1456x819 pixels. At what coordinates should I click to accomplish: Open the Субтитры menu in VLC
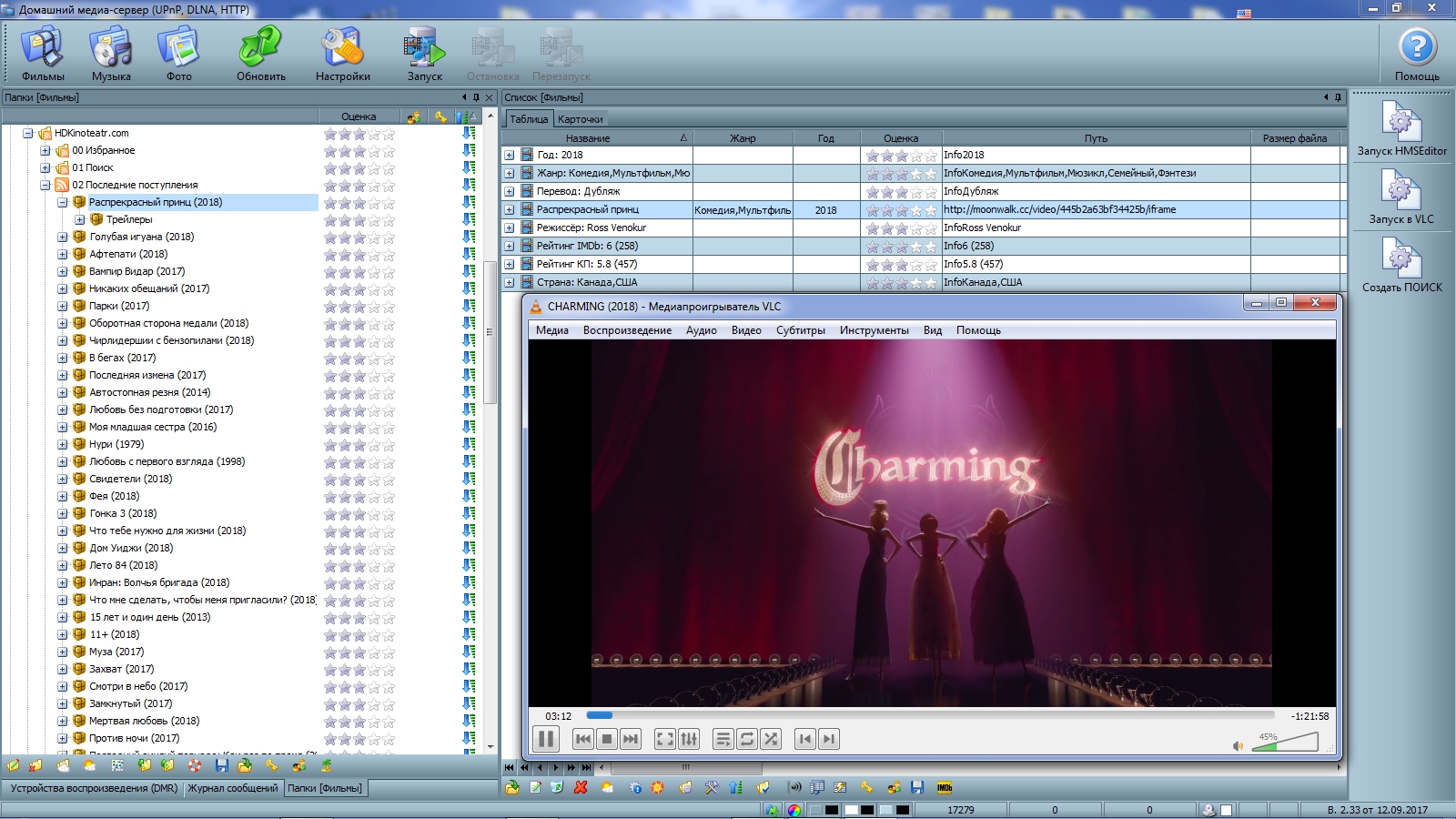[x=800, y=330]
